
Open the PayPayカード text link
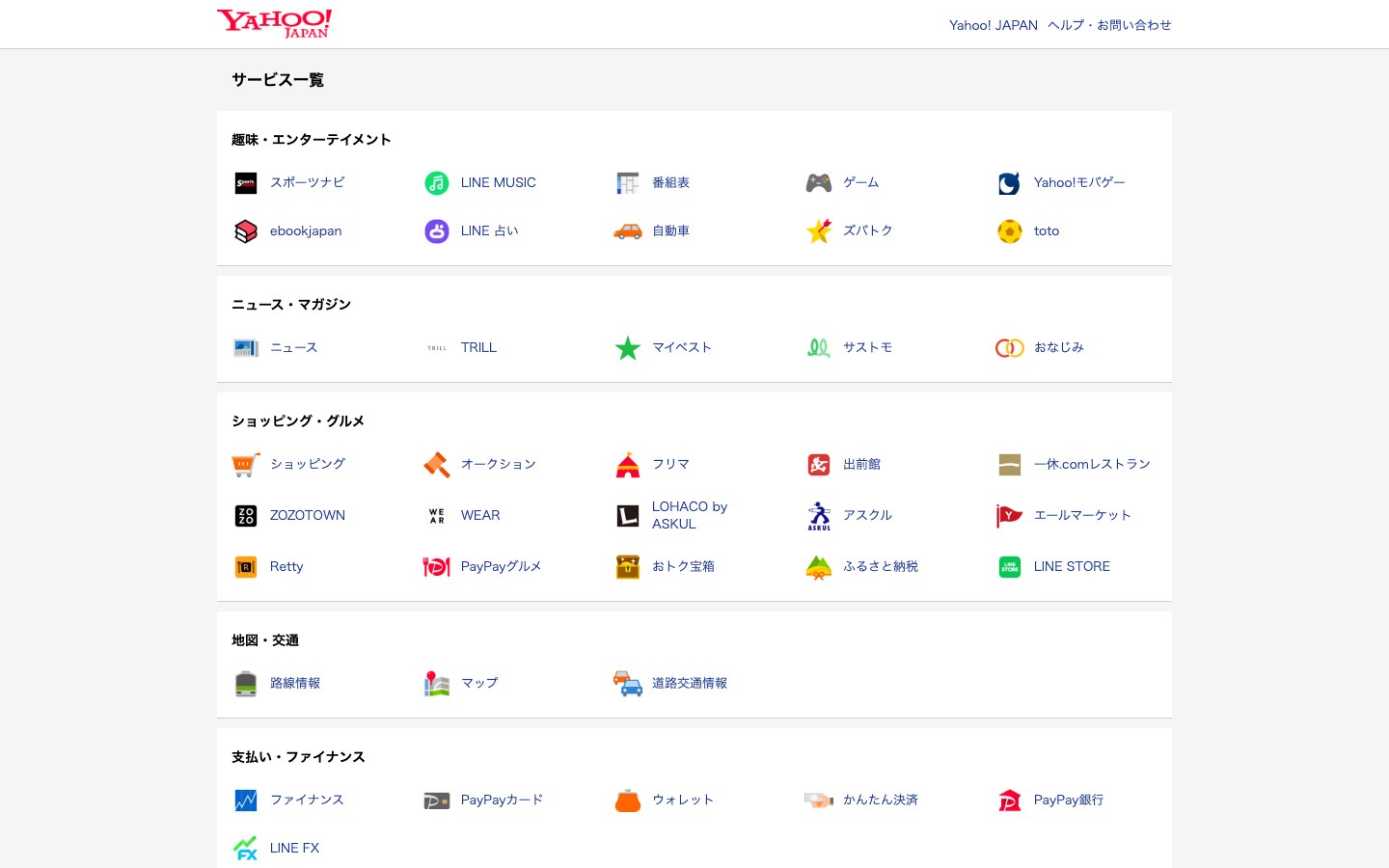point(503,800)
